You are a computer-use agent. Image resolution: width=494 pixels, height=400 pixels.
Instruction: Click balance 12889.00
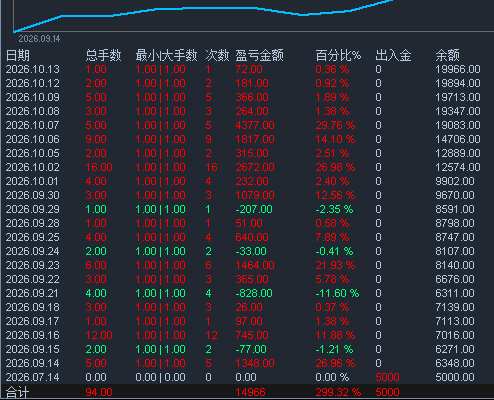458,153
